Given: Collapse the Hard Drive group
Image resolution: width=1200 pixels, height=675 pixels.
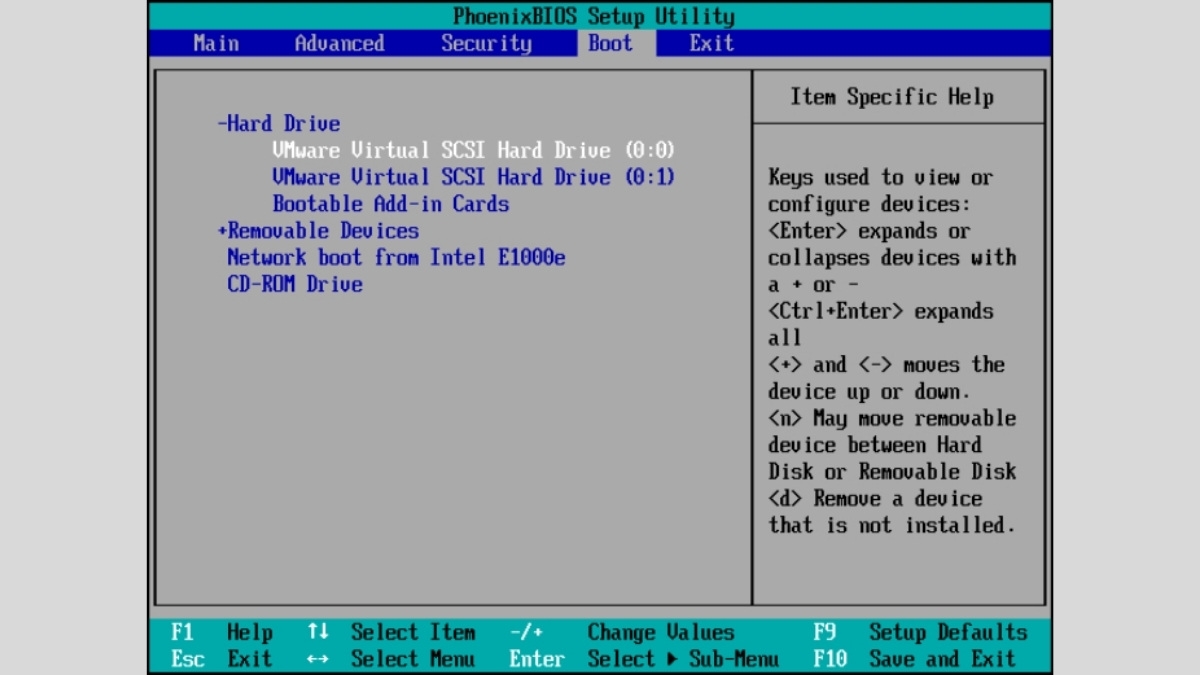Looking at the screenshot, I should point(279,124).
